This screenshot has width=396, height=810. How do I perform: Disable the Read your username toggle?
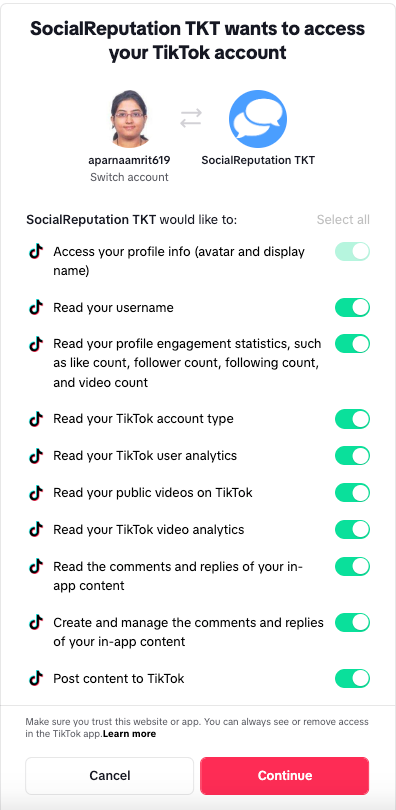coord(353,307)
